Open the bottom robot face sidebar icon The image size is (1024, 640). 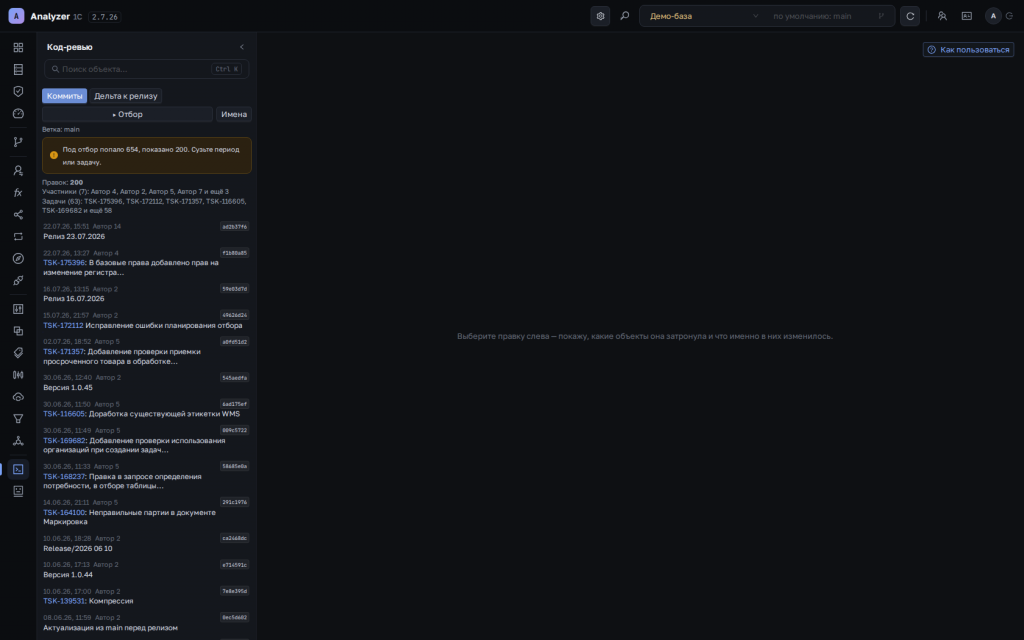coord(18,491)
